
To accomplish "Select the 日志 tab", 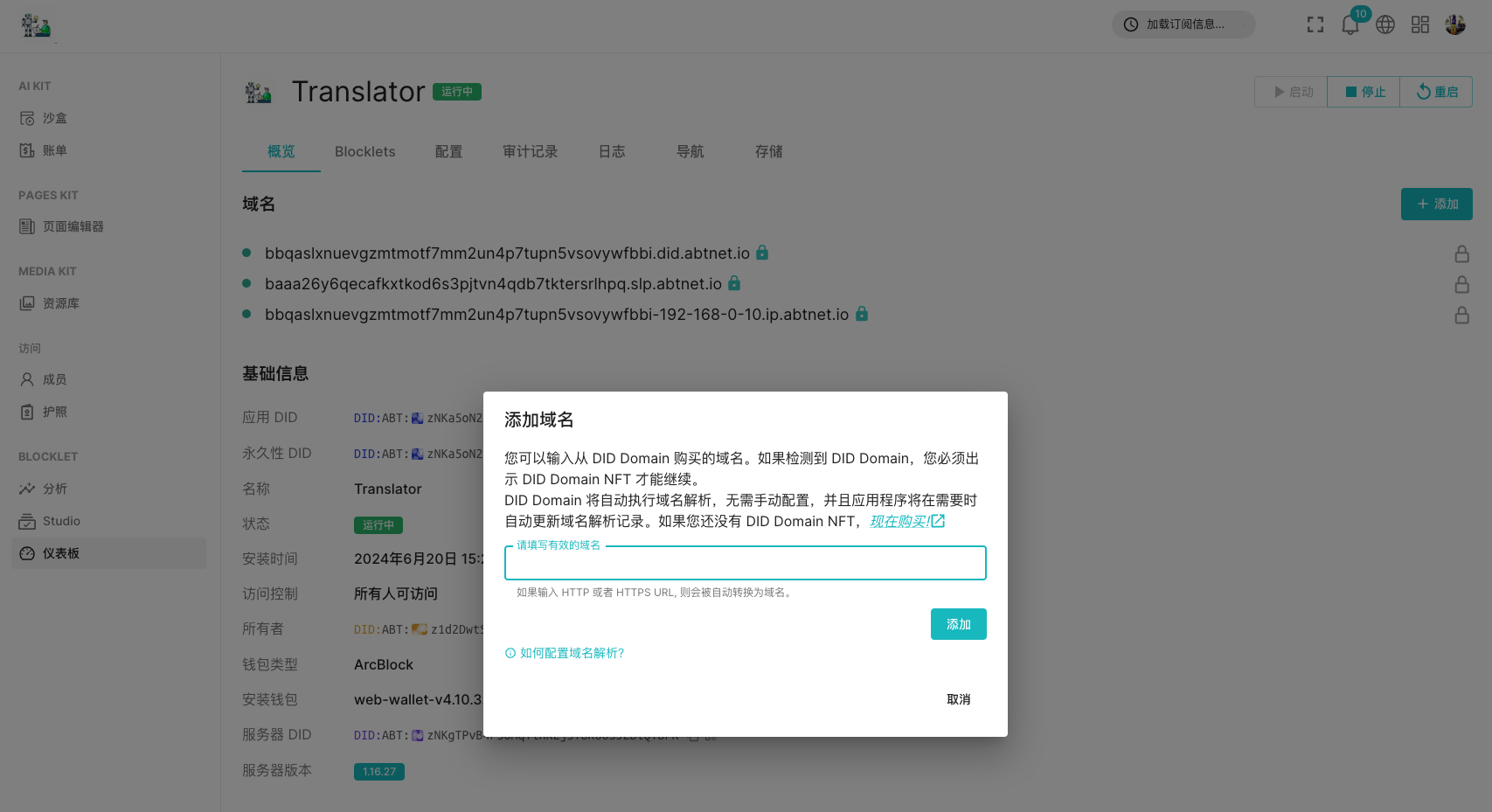I will (611, 152).
